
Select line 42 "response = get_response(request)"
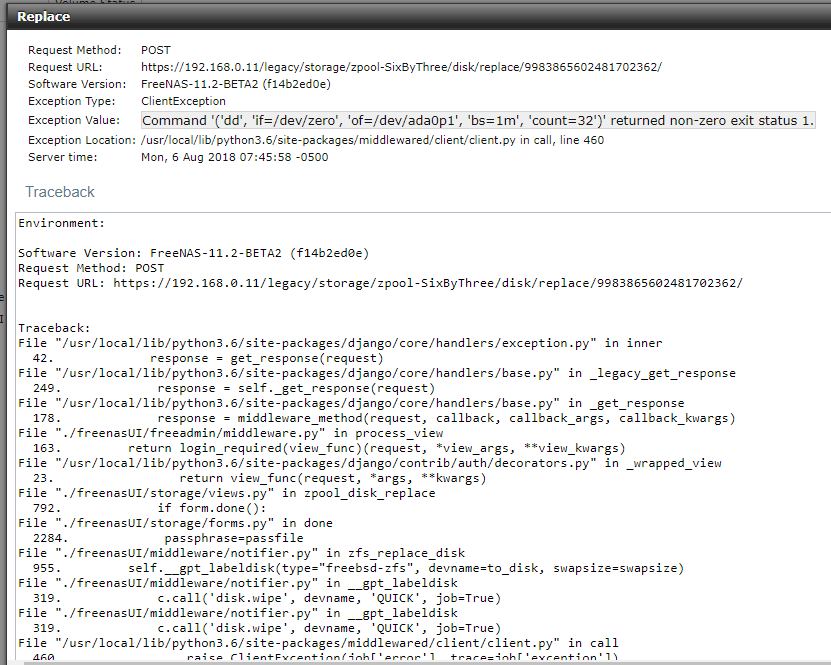(208, 358)
